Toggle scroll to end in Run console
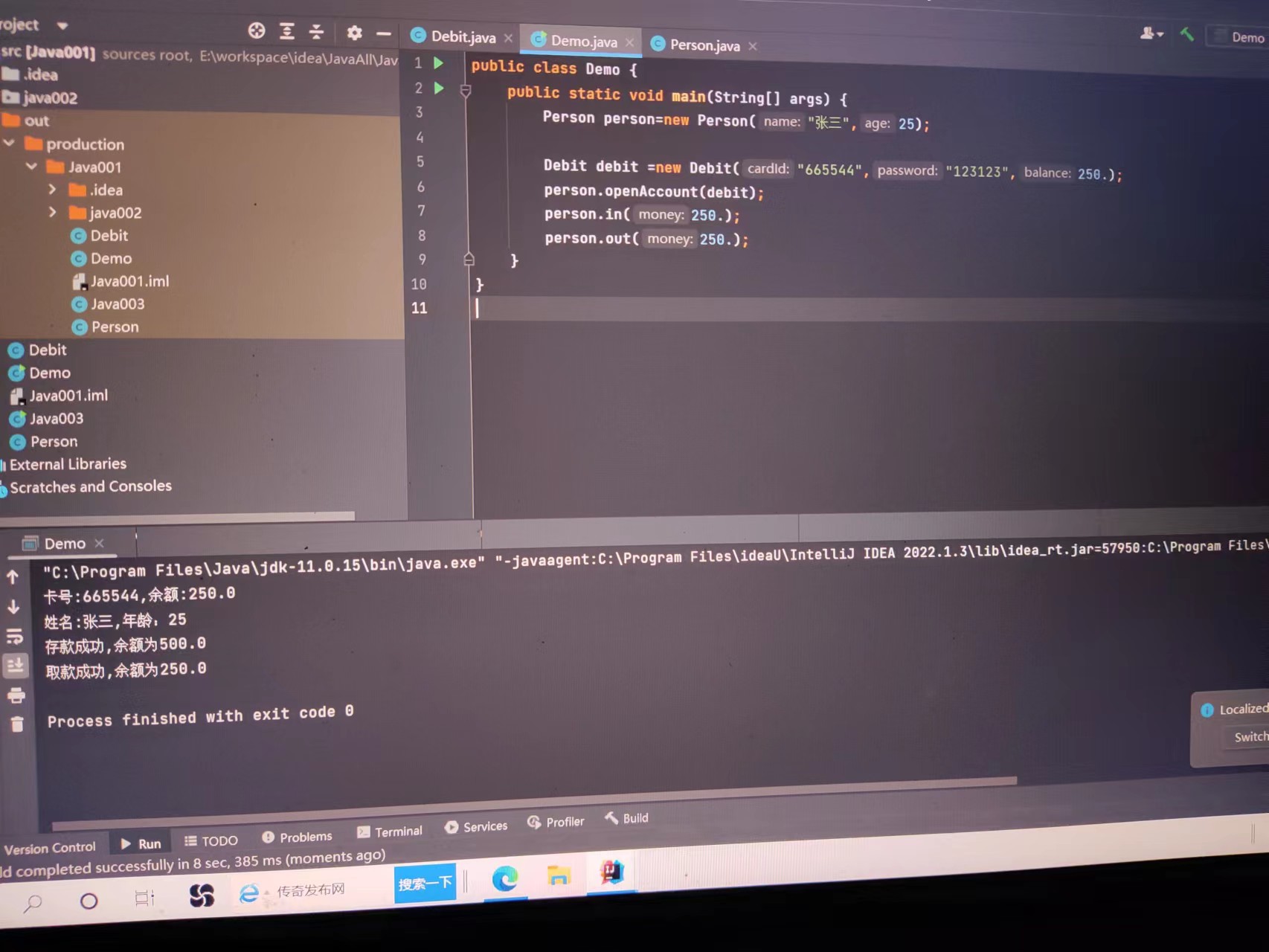1269x952 pixels. (15, 666)
